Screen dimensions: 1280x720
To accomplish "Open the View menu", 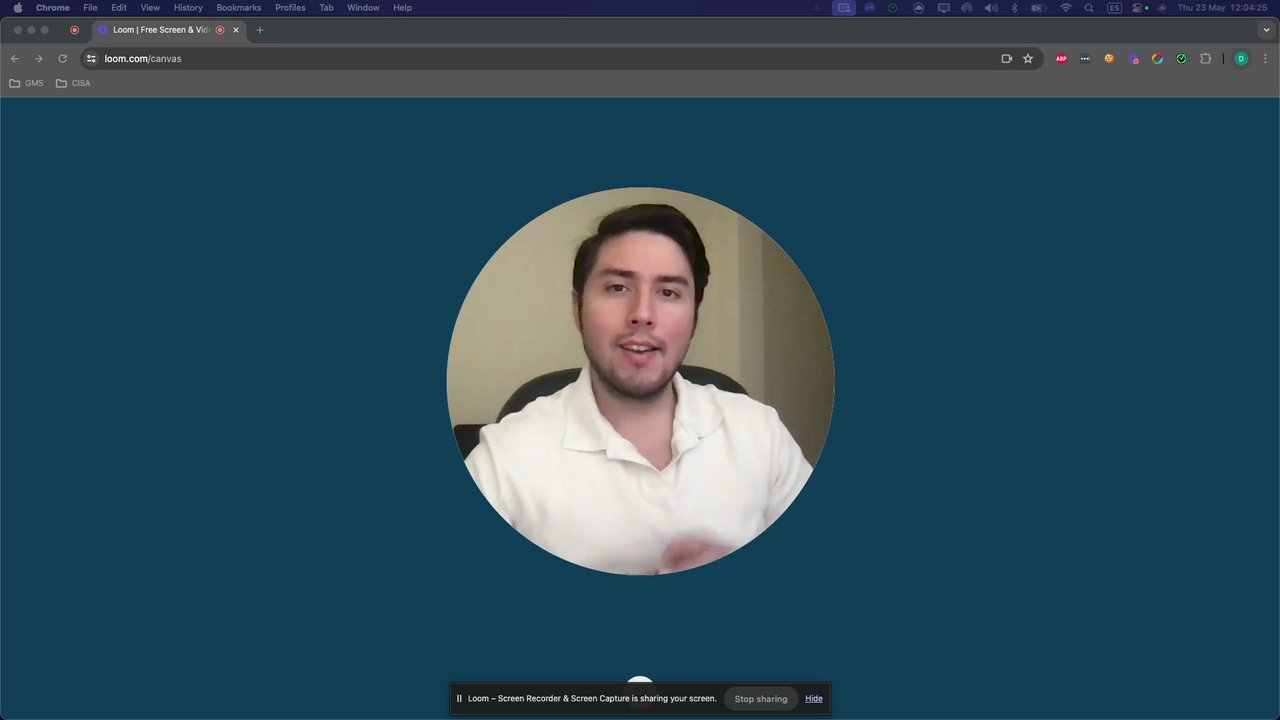I will tap(150, 7).
